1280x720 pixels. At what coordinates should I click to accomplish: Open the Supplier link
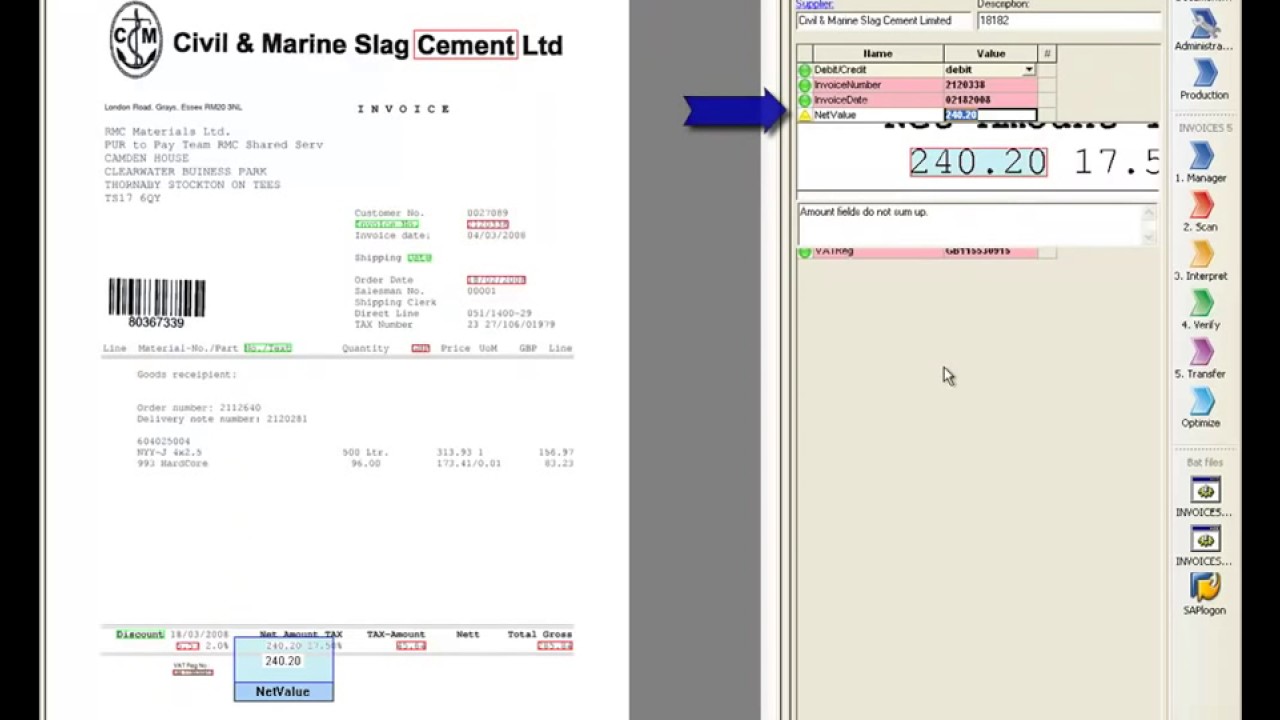[814, 5]
